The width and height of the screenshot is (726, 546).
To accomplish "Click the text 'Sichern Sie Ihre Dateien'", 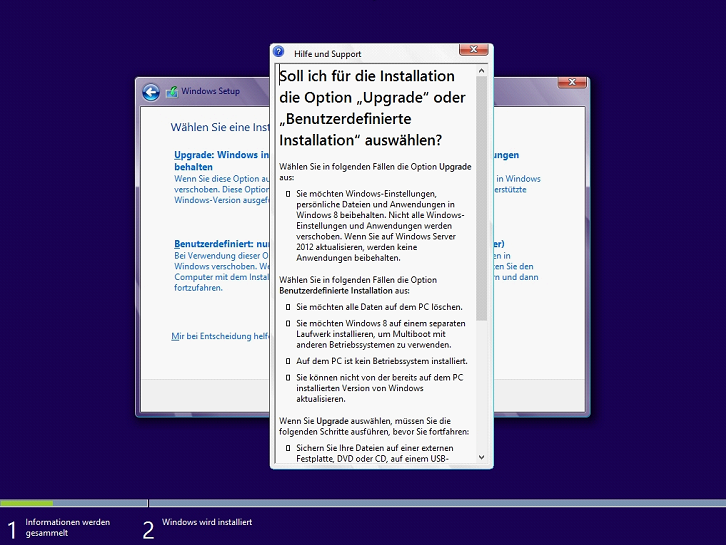I will [375, 453].
